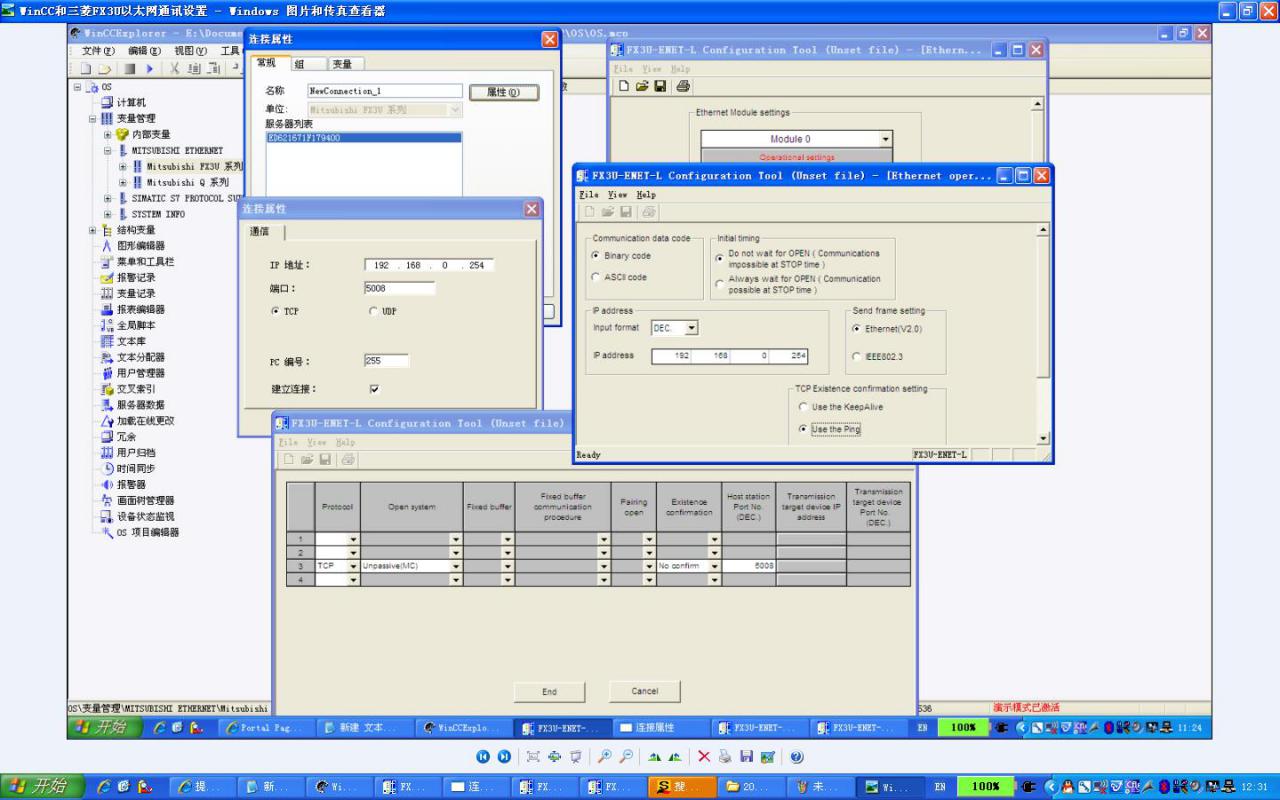
Task: Click the NewConnection_1 name field
Action: pos(384,91)
